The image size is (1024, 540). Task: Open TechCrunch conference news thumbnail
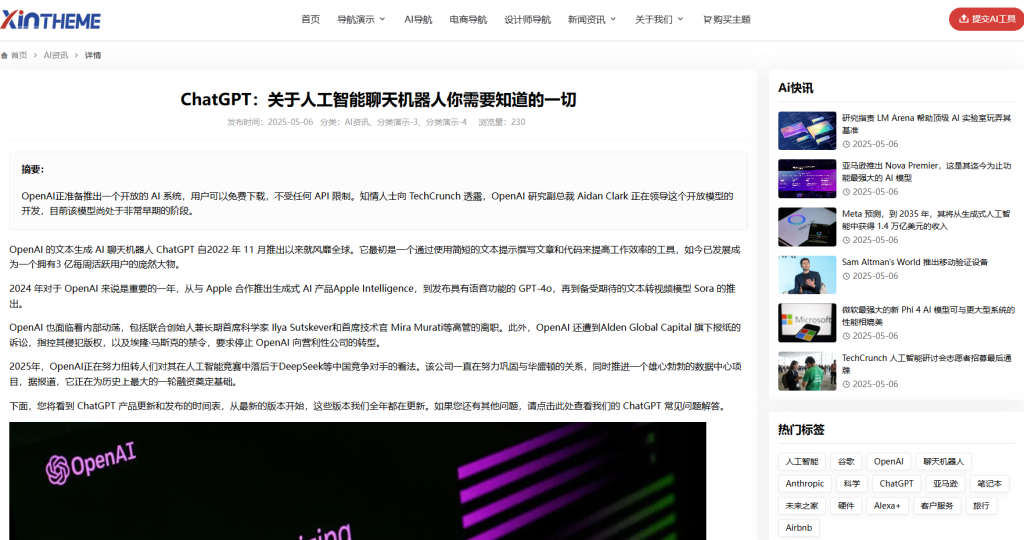[x=807, y=371]
